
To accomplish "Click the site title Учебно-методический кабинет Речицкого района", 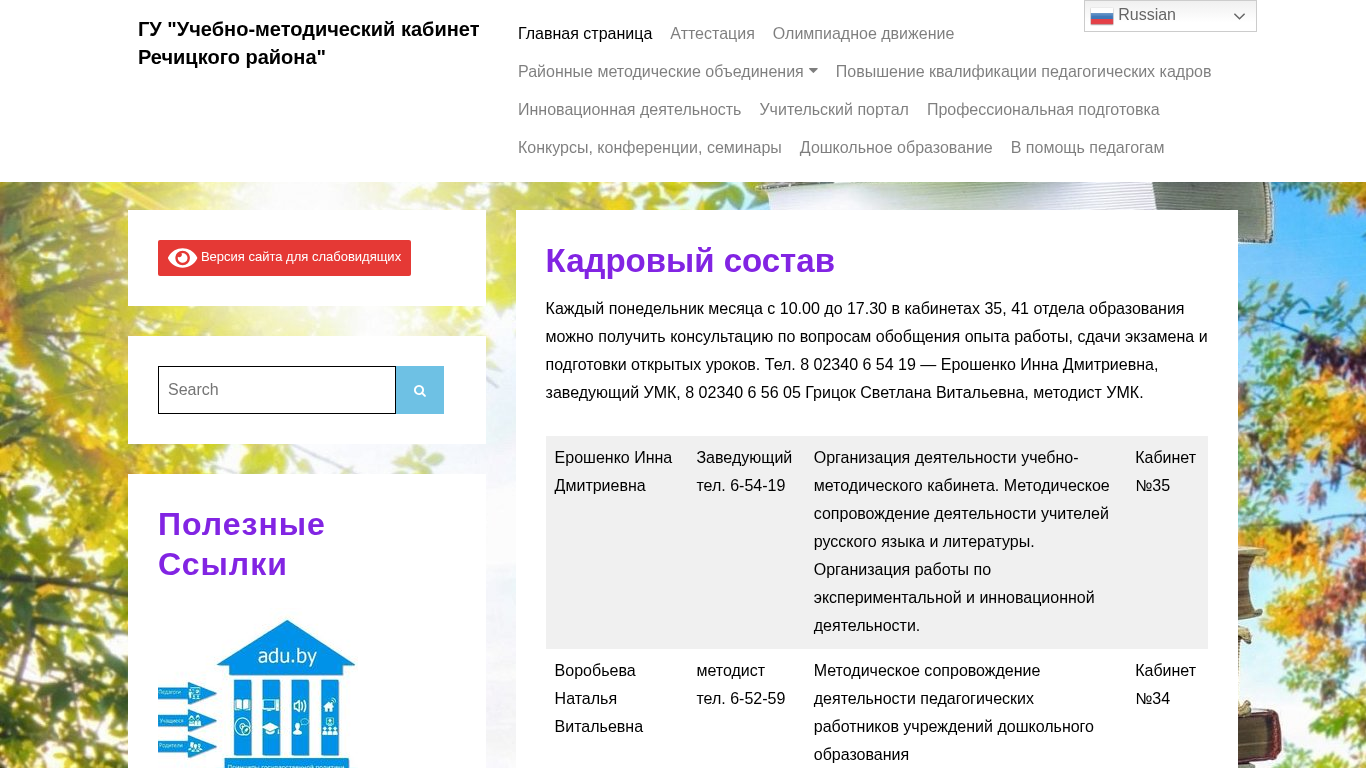I will (x=309, y=43).
